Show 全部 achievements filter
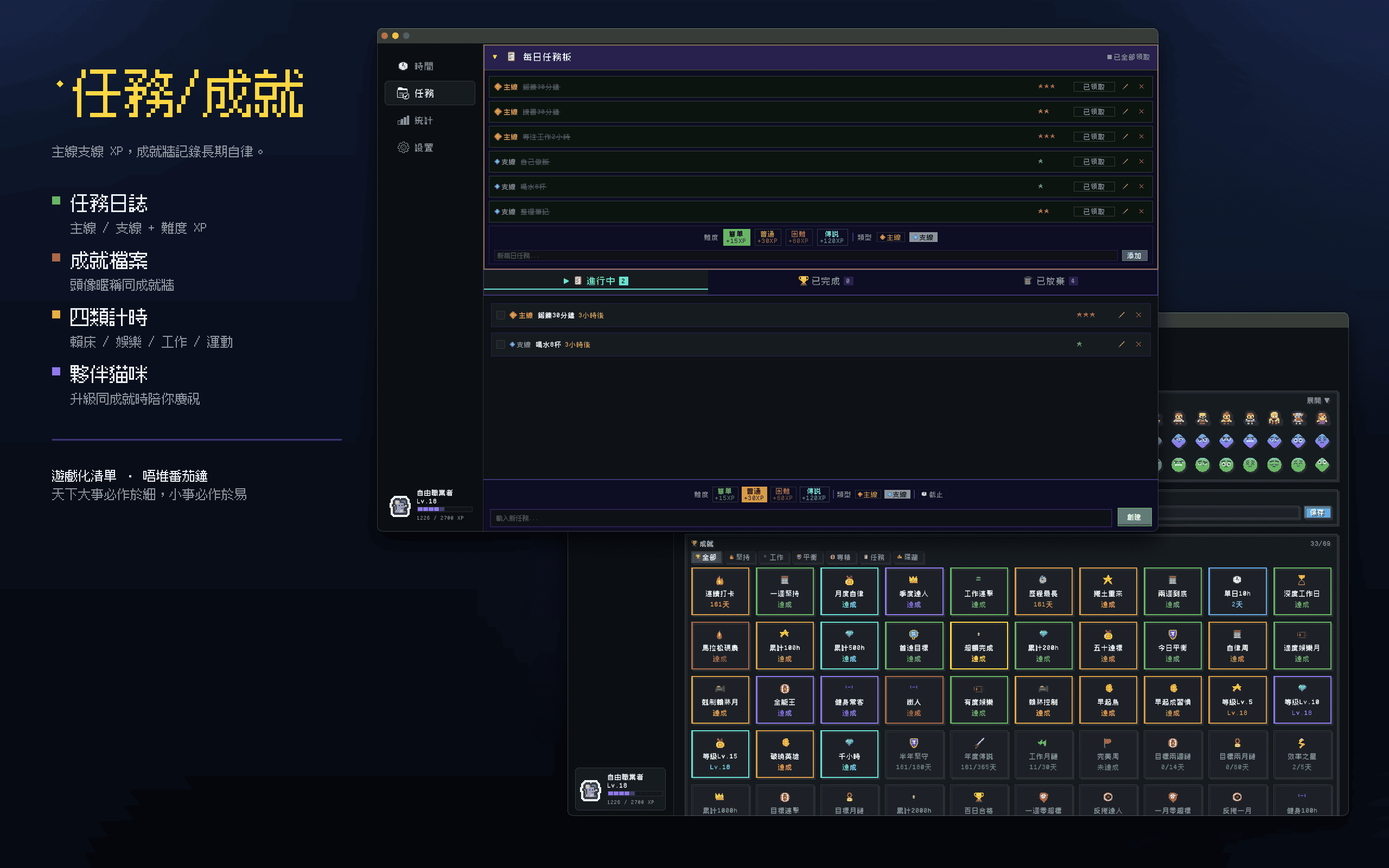 [705, 558]
